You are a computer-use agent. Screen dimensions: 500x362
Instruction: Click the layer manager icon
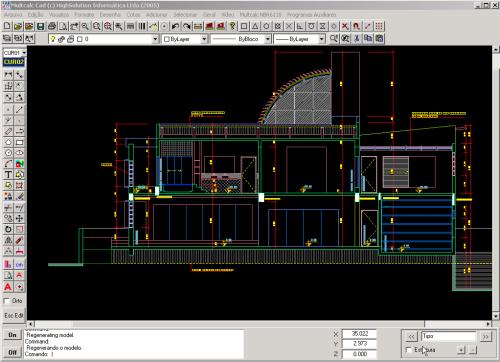(7, 38)
